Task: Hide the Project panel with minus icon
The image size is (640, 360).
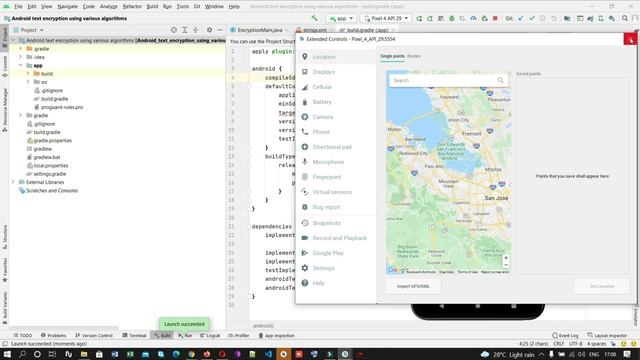Action: coord(220,30)
